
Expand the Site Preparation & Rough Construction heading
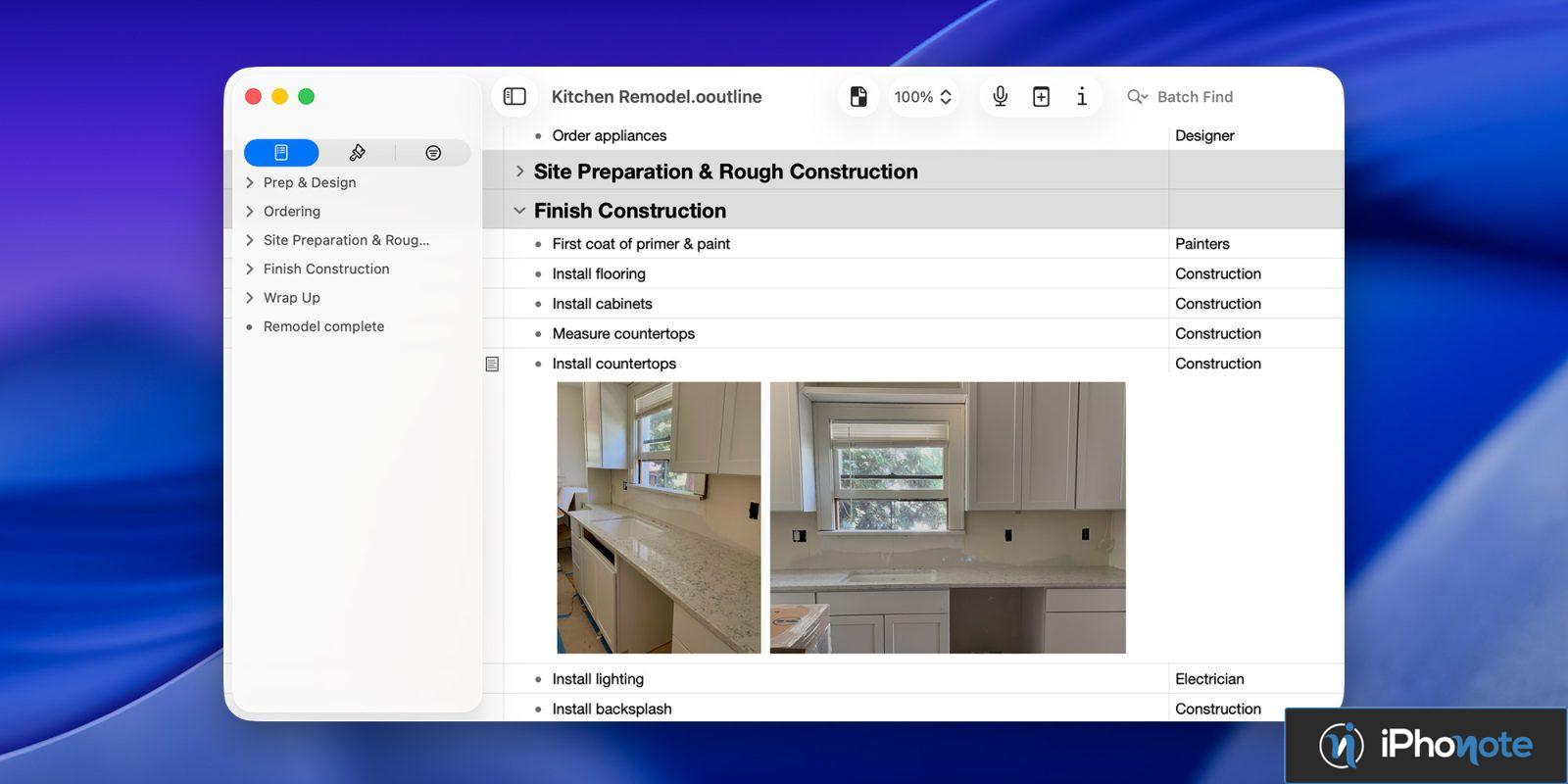tap(519, 171)
